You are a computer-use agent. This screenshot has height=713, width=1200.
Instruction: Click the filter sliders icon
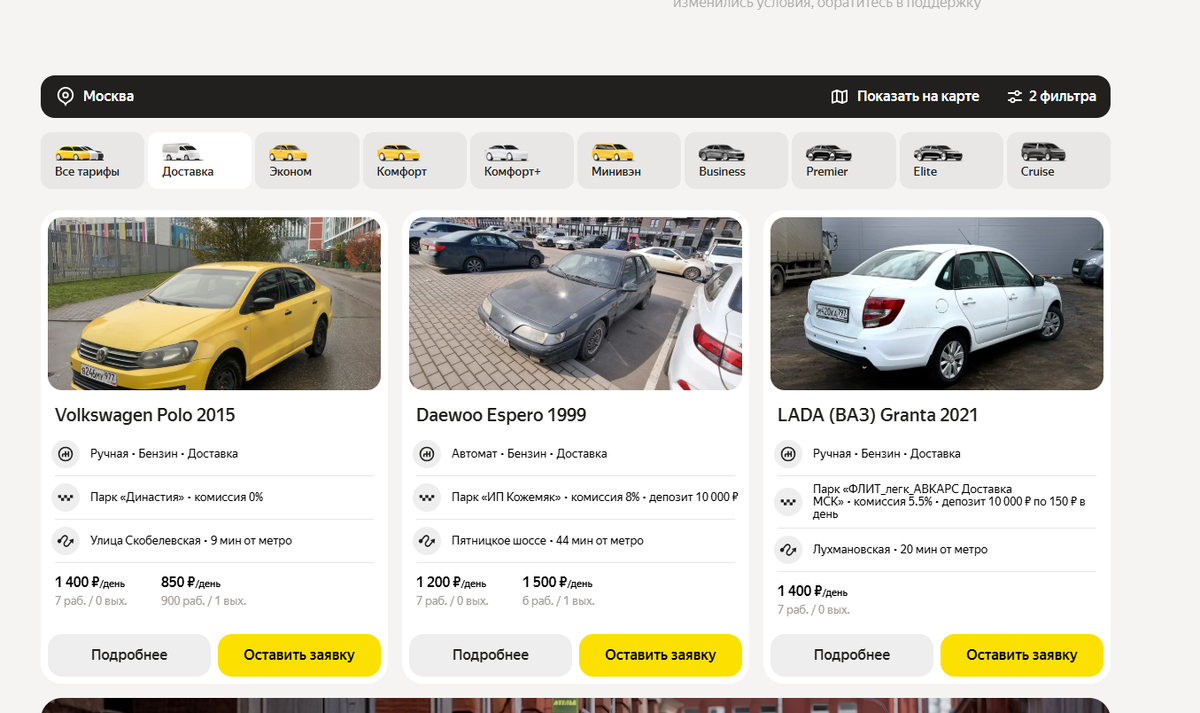tap(1015, 97)
